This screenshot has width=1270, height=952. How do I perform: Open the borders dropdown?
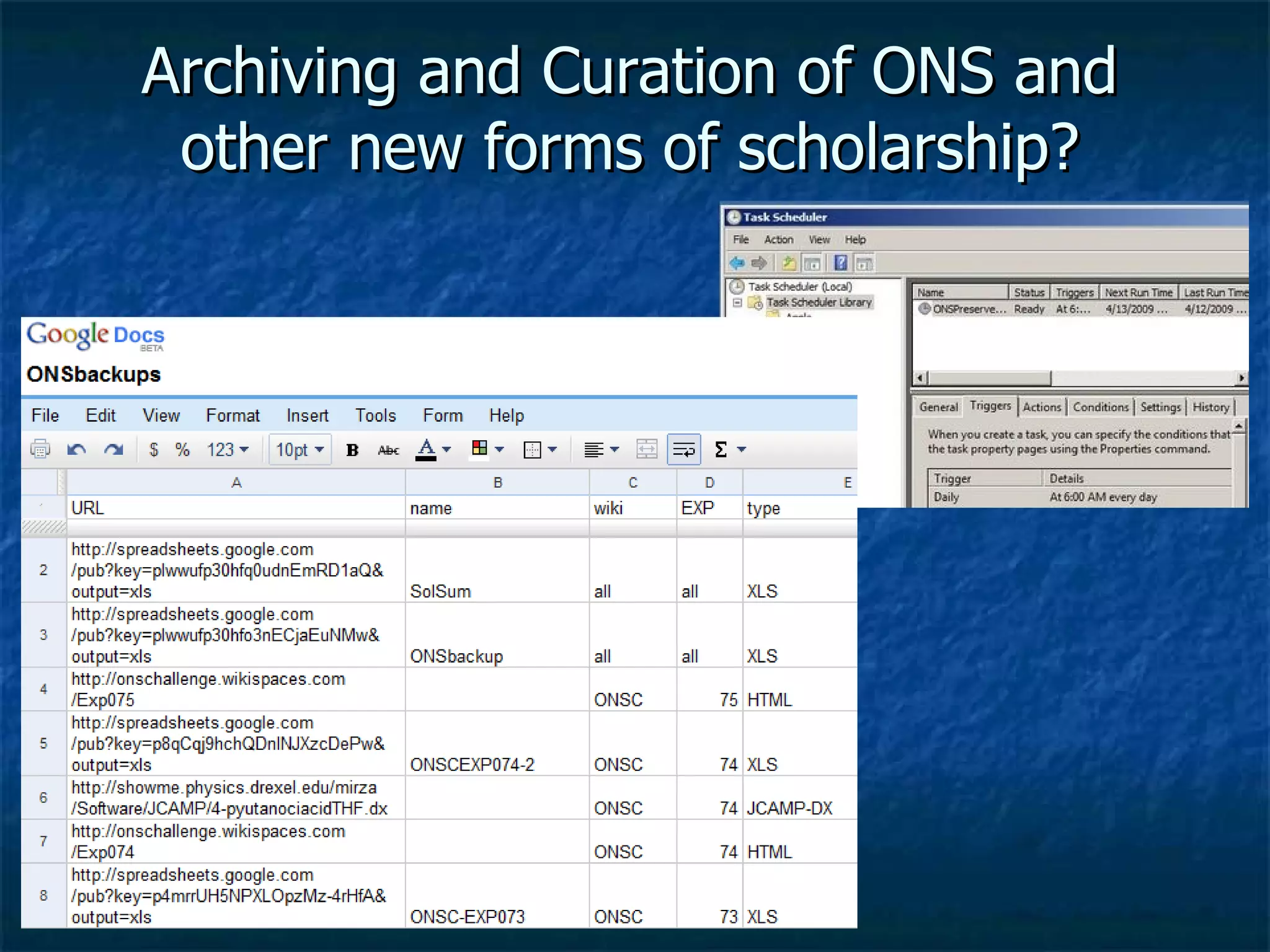coord(541,449)
